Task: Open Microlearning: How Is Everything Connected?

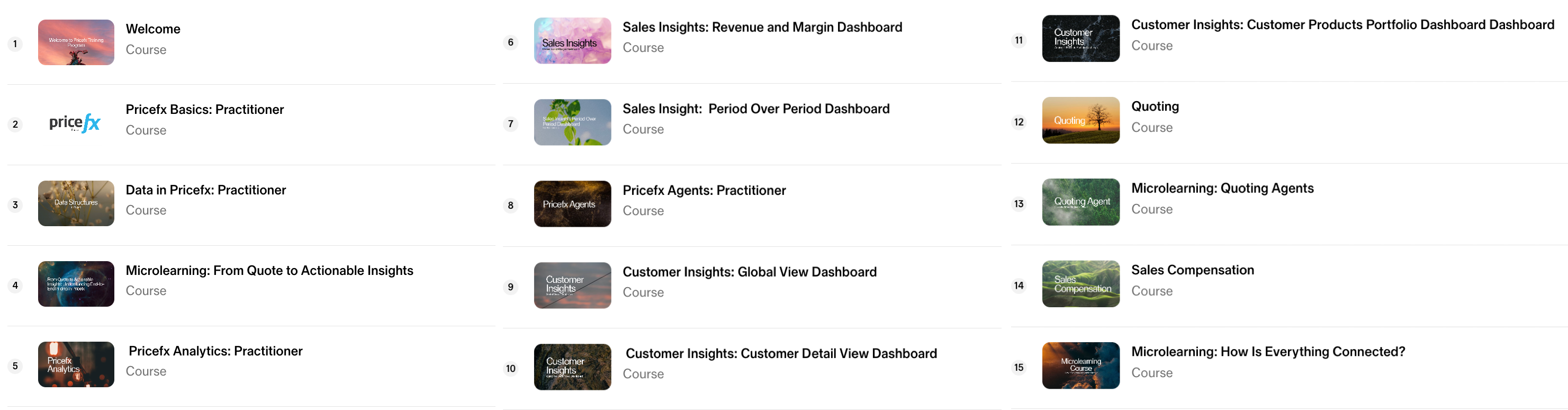Action: [x=1268, y=352]
